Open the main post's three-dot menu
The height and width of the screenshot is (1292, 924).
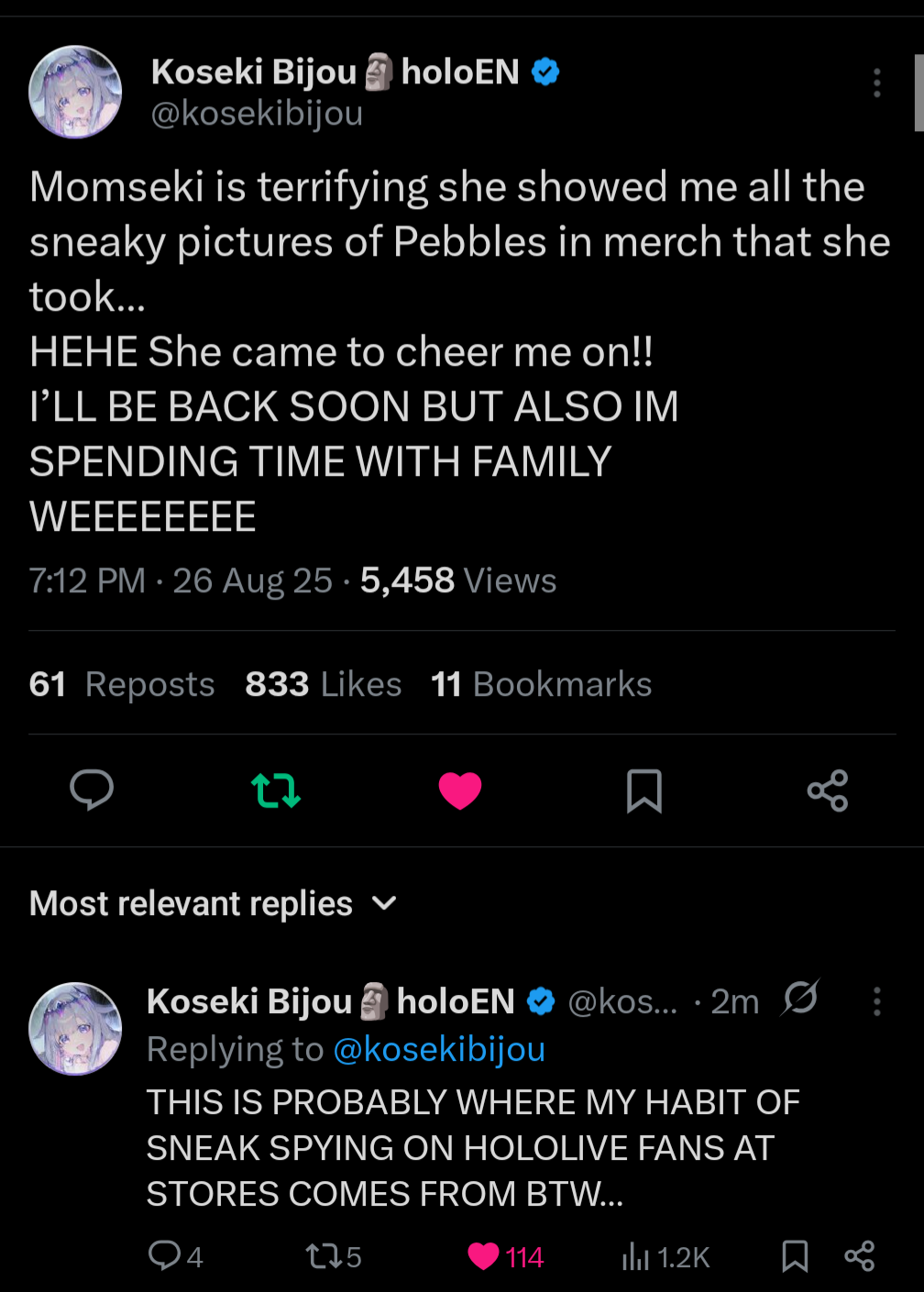(x=877, y=83)
